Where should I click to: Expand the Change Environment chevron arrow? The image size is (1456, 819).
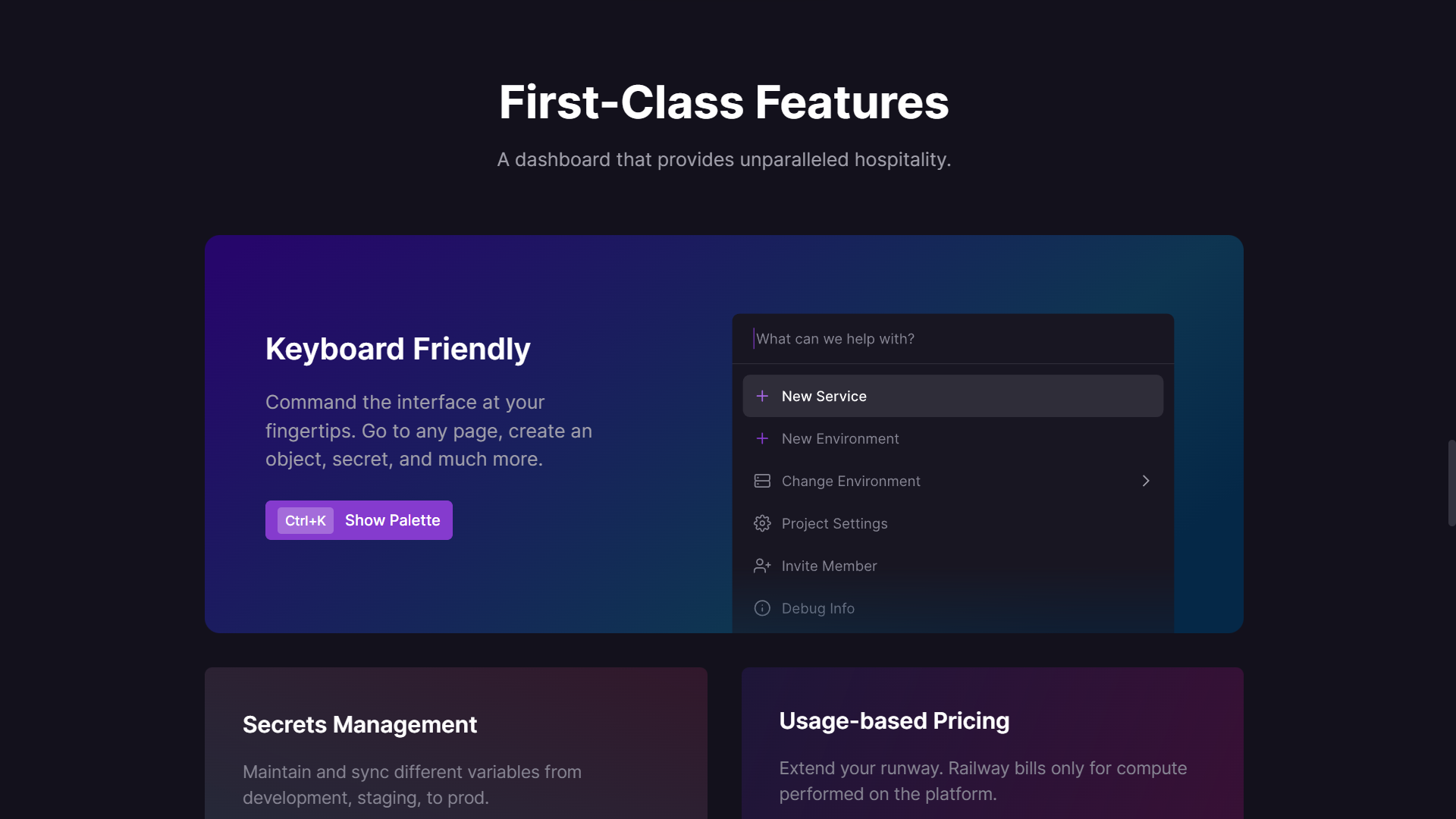click(1146, 481)
